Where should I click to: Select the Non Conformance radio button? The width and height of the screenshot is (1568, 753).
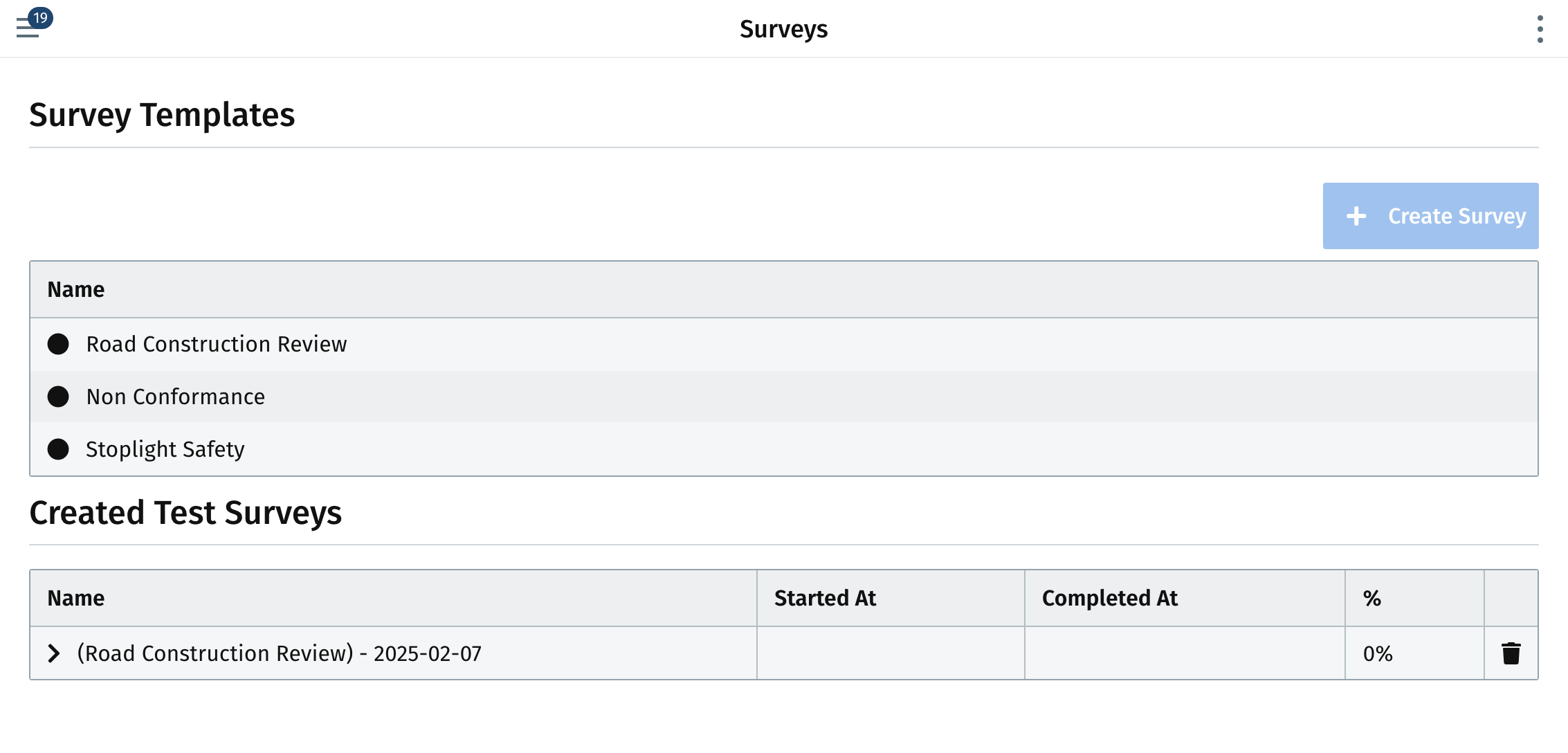(x=58, y=397)
